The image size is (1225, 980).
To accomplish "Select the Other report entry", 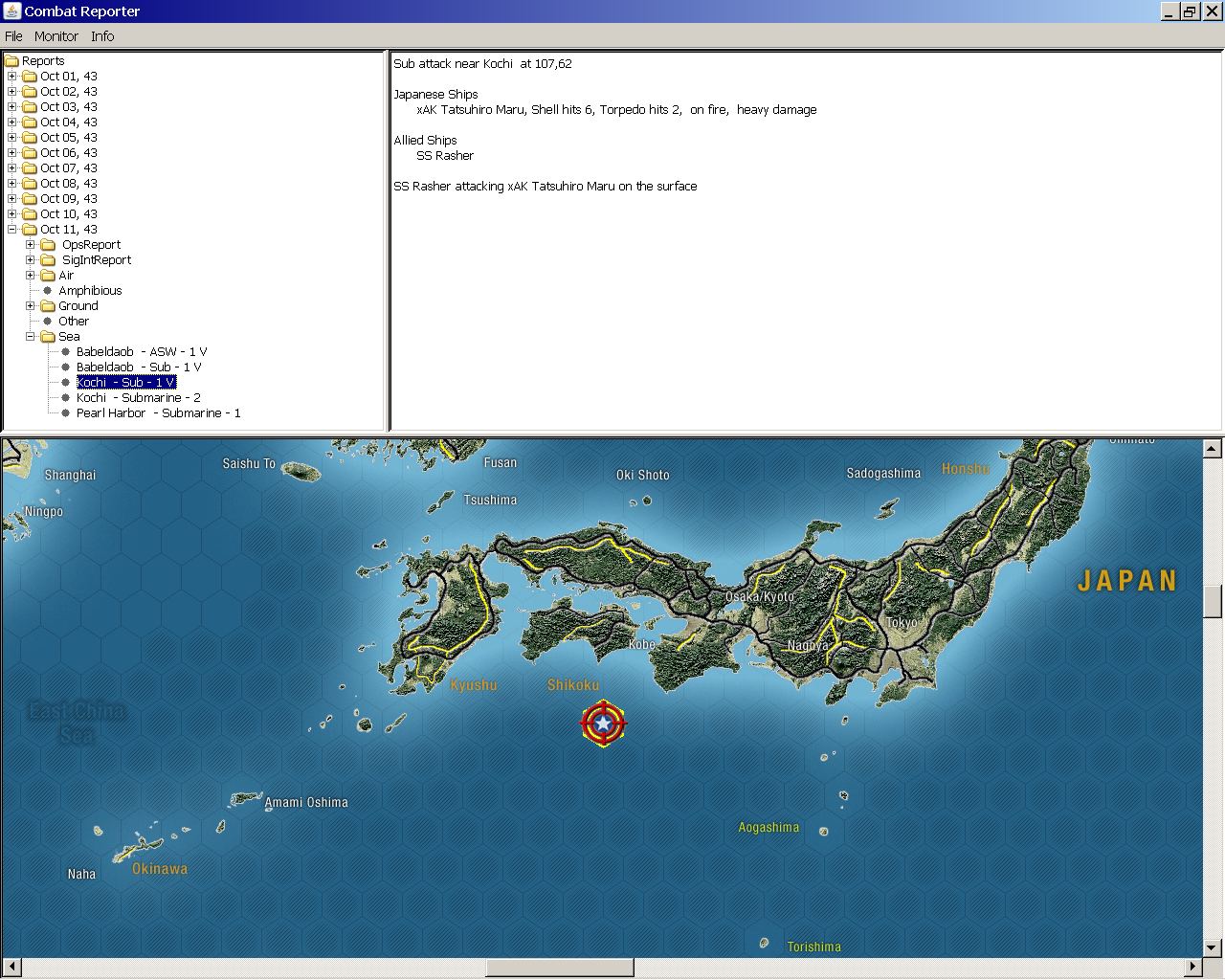I will [x=74, y=322].
